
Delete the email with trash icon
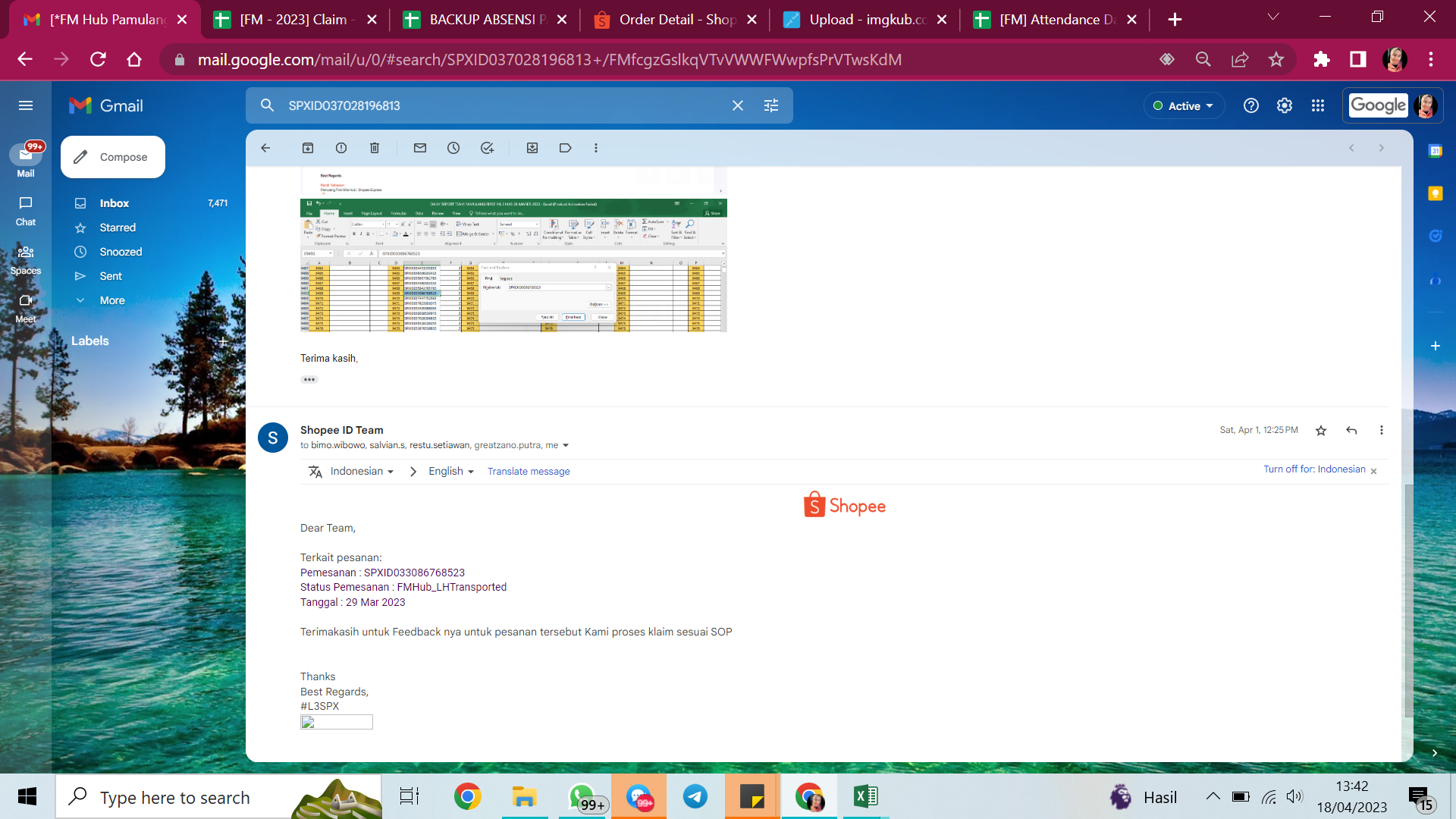375,148
